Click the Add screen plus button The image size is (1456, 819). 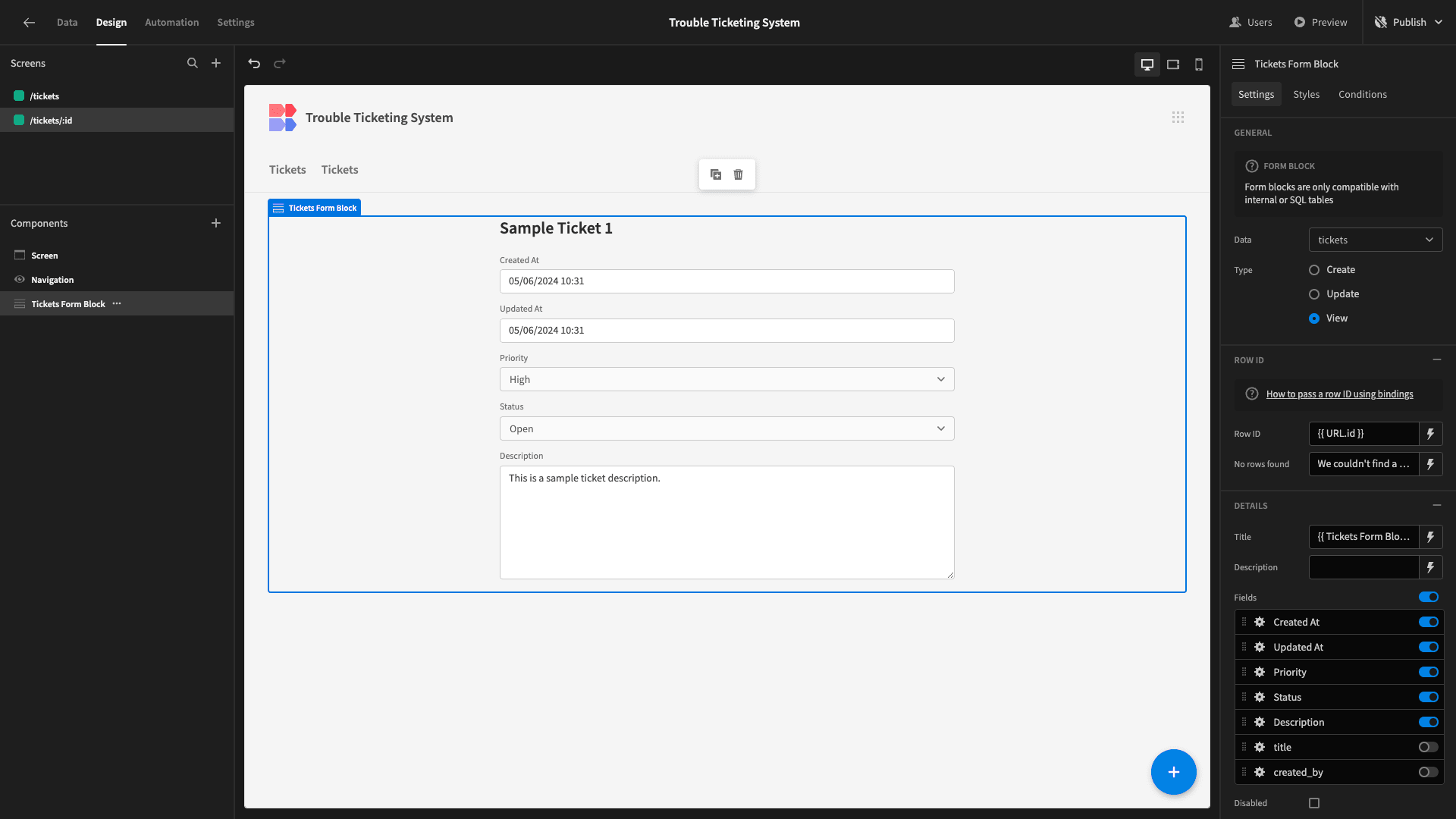point(216,63)
